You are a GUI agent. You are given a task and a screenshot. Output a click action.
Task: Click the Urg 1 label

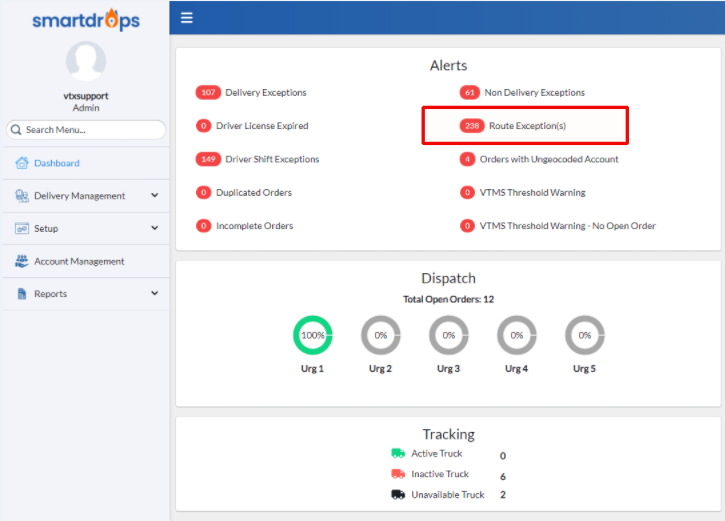click(313, 368)
